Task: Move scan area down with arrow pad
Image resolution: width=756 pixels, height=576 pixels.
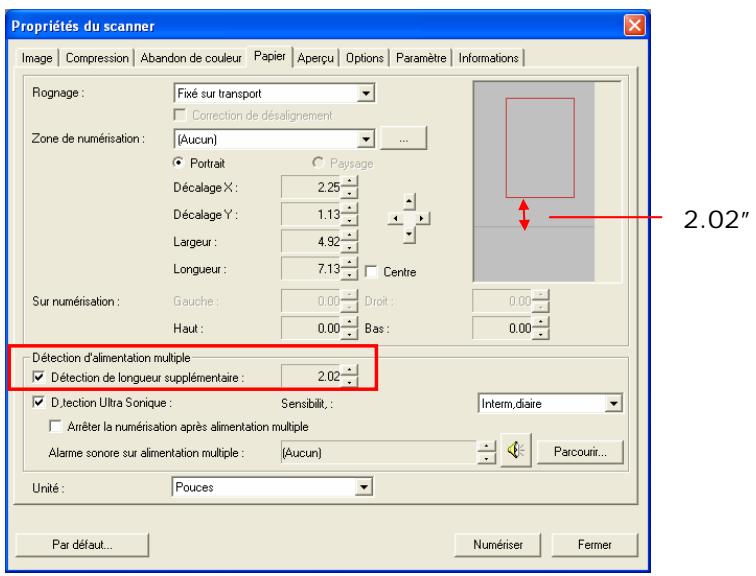Action: point(409,235)
